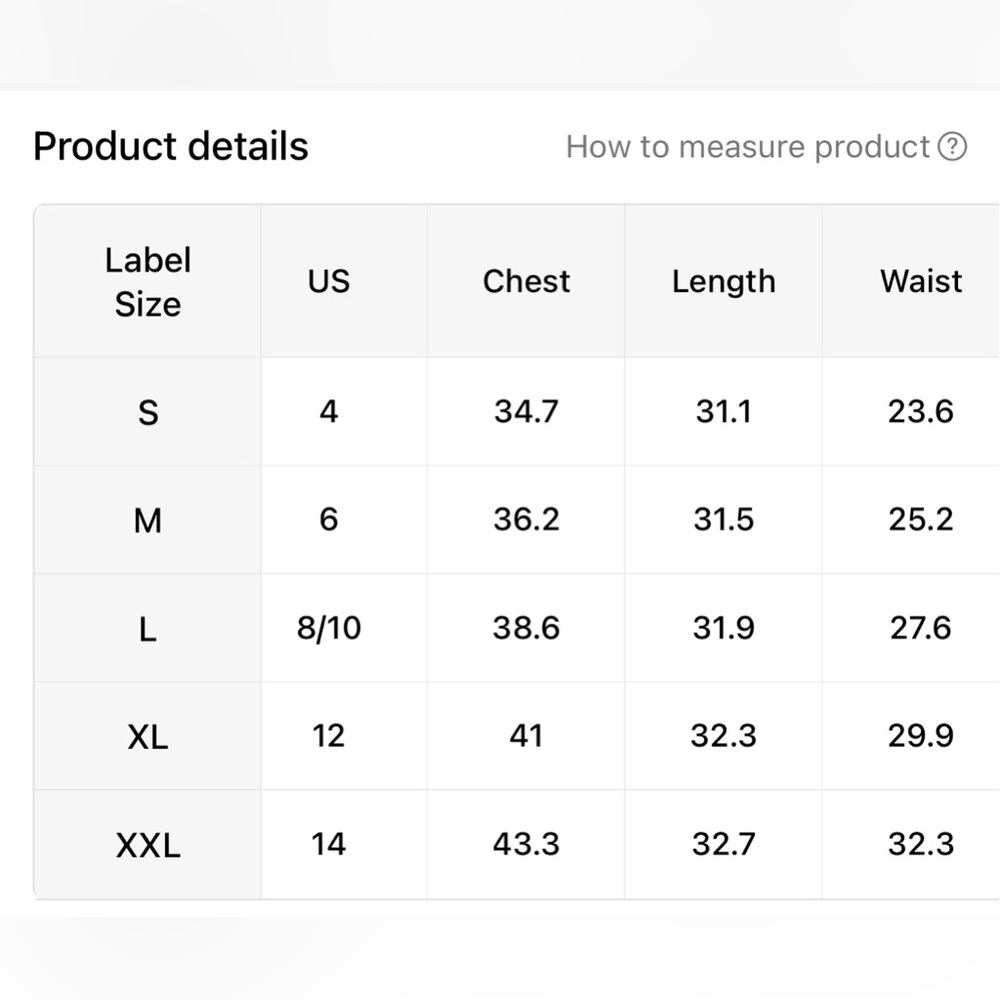The width and height of the screenshot is (1000, 1000).
Task: Click the 23.6 waist measurement cell
Action: click(x=921, y=411)
